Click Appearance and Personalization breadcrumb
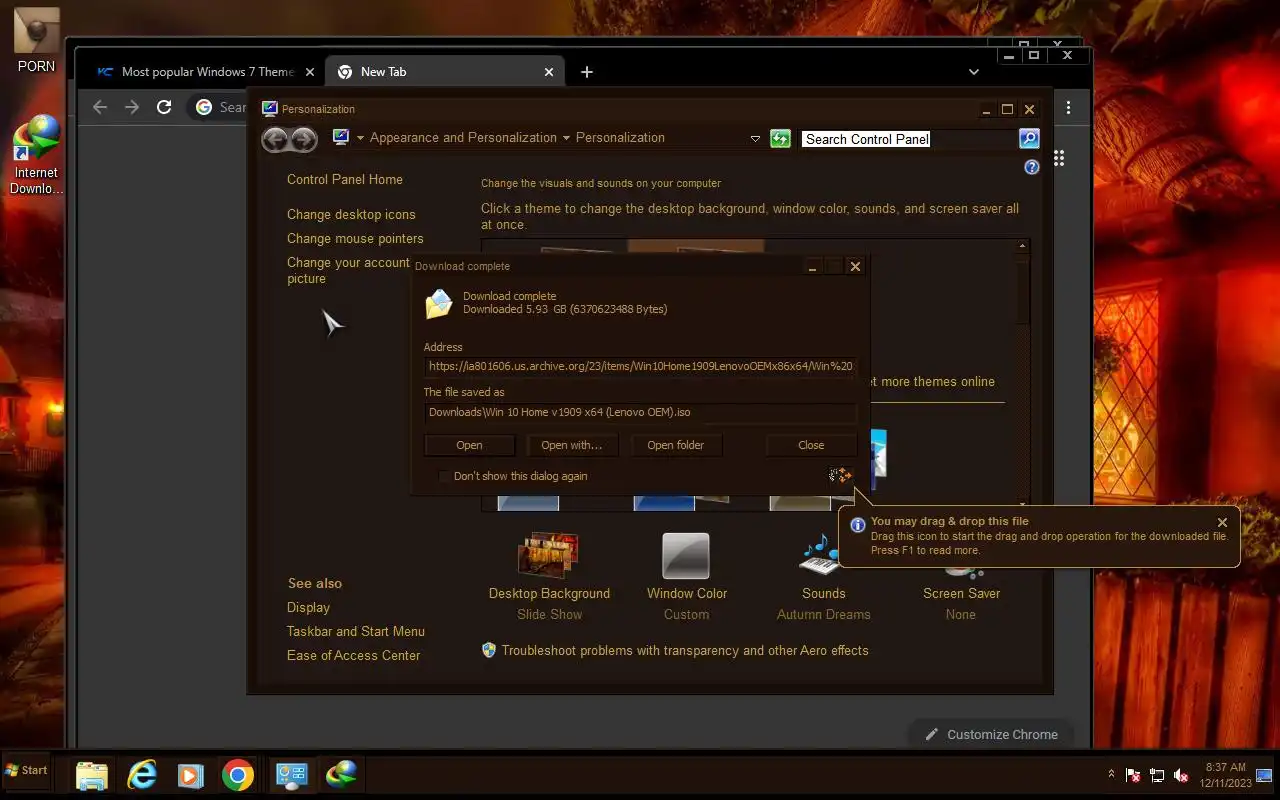The height and width of the screenshot is (800, 1280). point(463,138)
